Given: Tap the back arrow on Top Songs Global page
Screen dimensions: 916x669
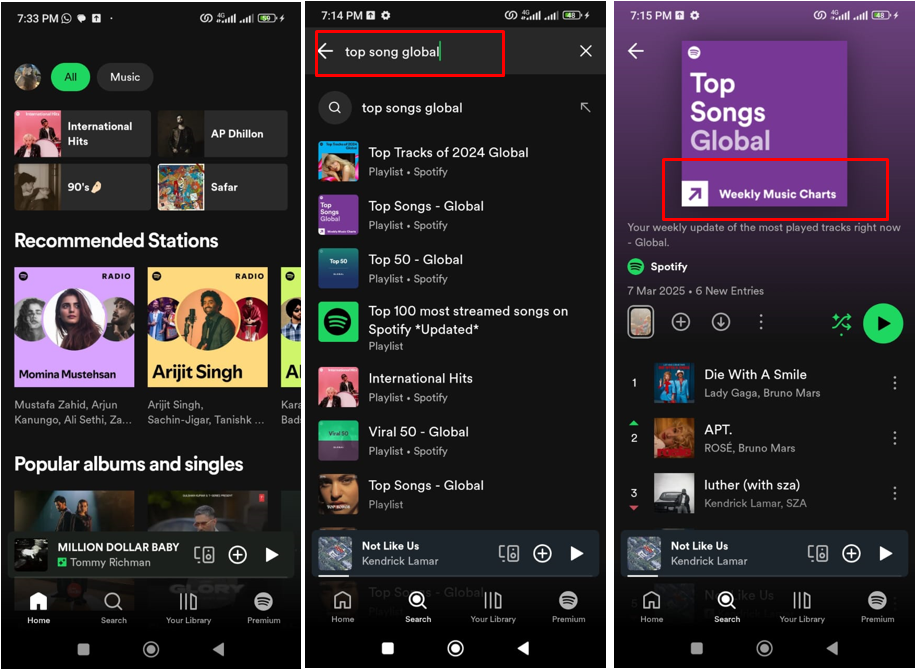Looking at the screenshot, I should (637, 52).
